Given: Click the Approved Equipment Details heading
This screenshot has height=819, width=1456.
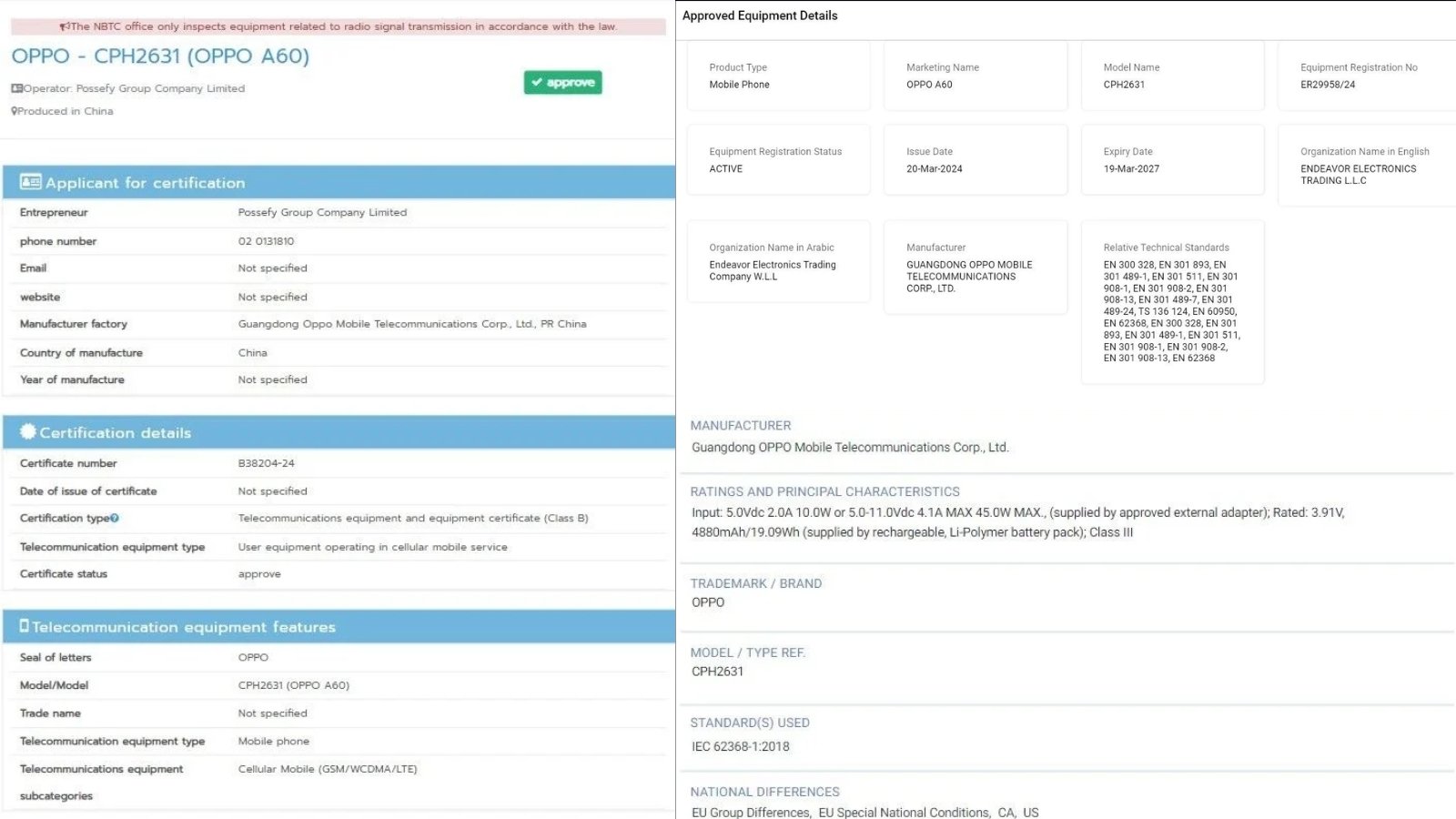Looking at the screenshot, I should (x=760, y=15).
